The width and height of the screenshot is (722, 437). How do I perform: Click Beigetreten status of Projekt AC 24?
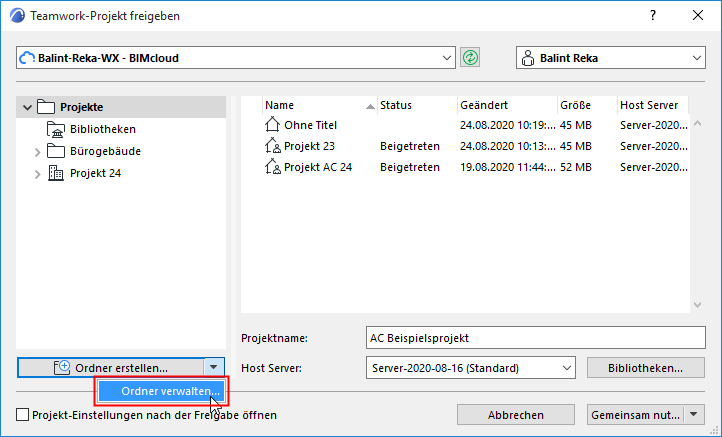coord(410,167)
